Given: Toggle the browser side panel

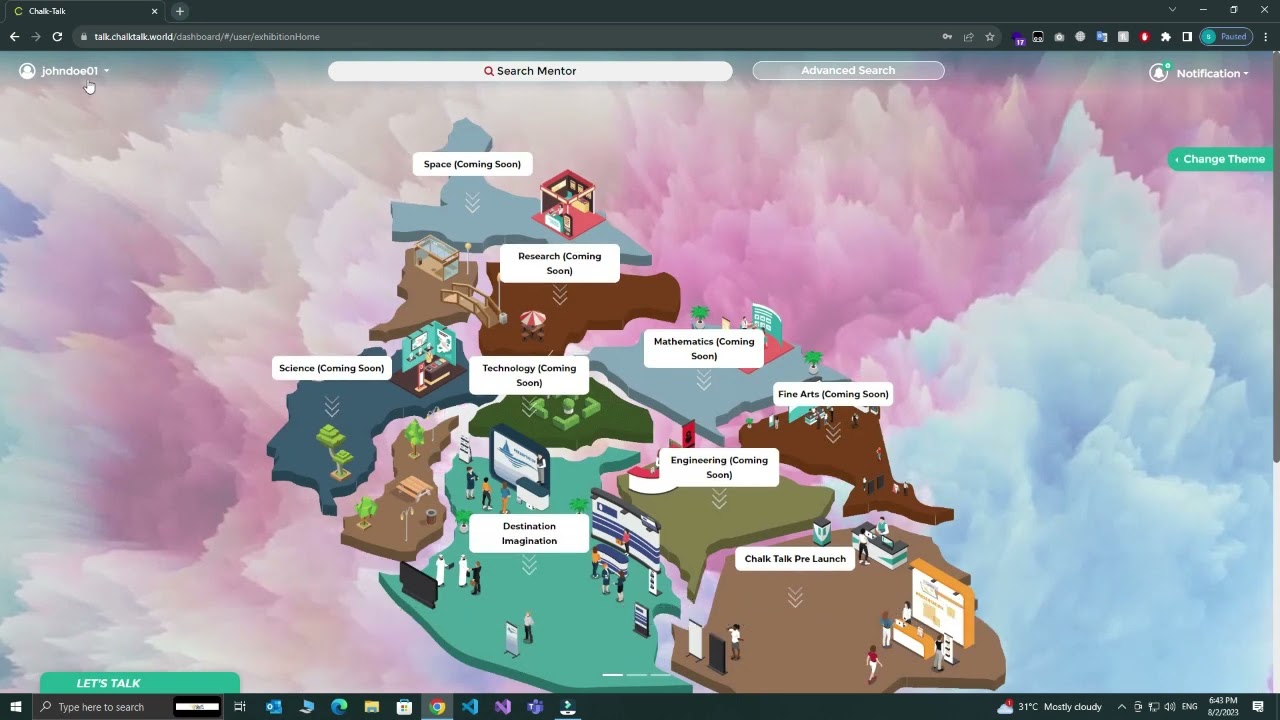Looking at the screenshot, I should point(1187,37).
